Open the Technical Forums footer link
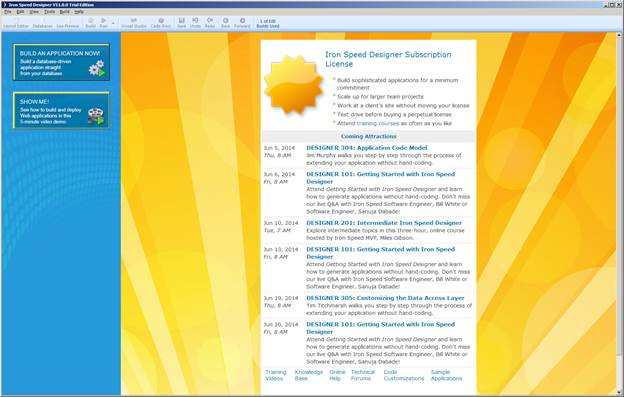Image resolution: width=624 pixels, height=397 pixels. click(363, 375)
